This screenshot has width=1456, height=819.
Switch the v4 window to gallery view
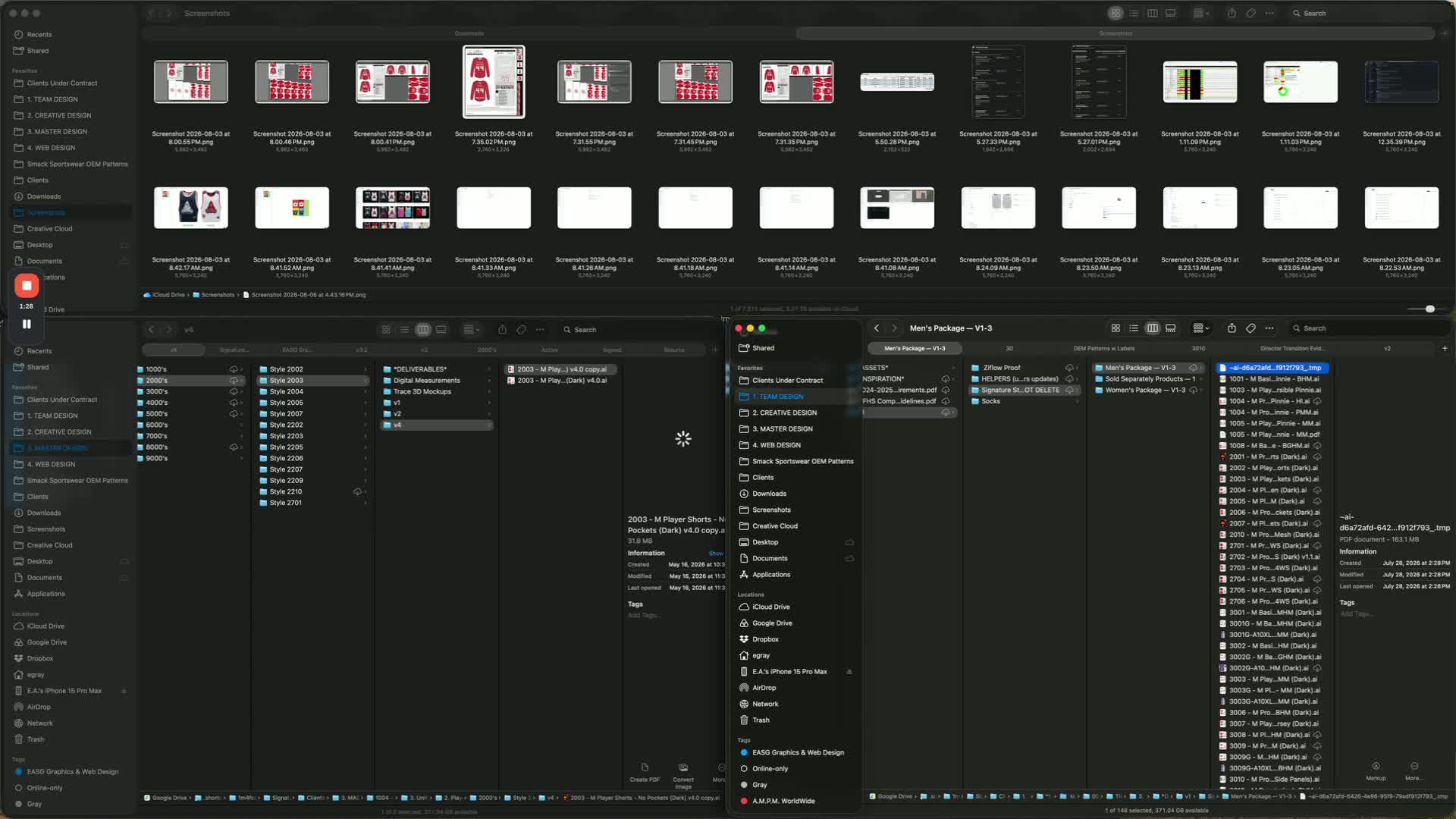click(441, 330)
